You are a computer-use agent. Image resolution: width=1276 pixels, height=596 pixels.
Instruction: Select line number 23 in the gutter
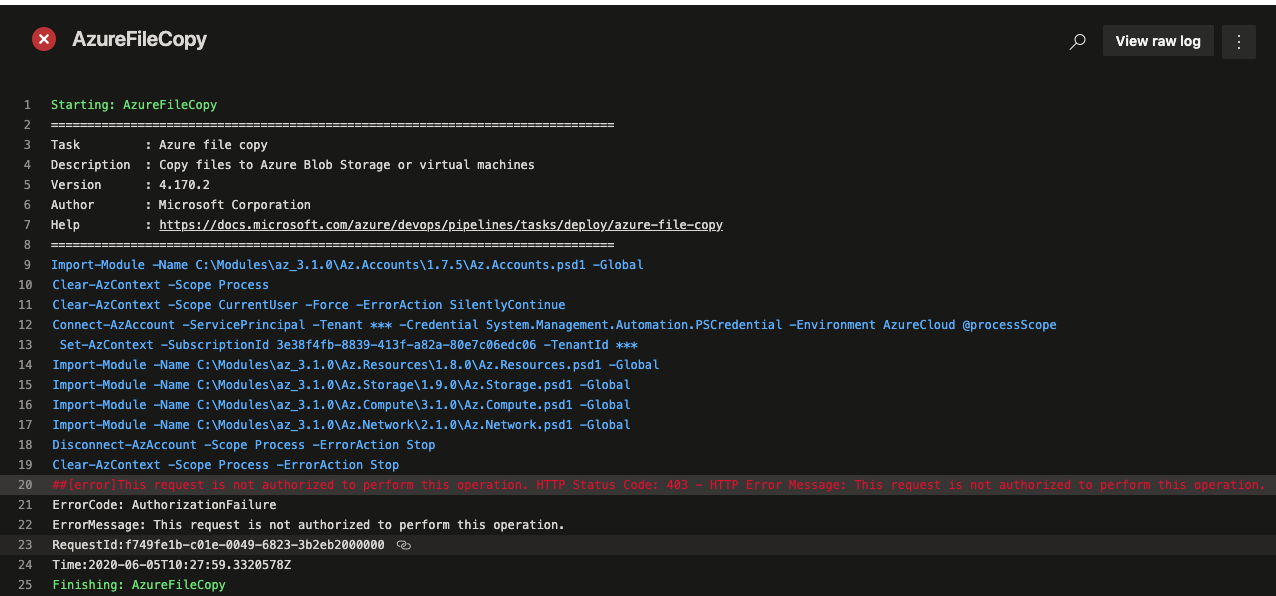coord(27,545)
